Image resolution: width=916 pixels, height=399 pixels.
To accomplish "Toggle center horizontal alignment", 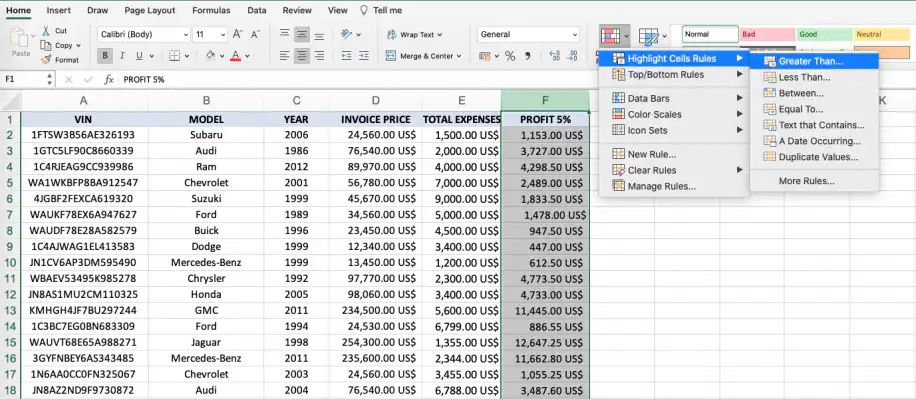I will 301,56.
